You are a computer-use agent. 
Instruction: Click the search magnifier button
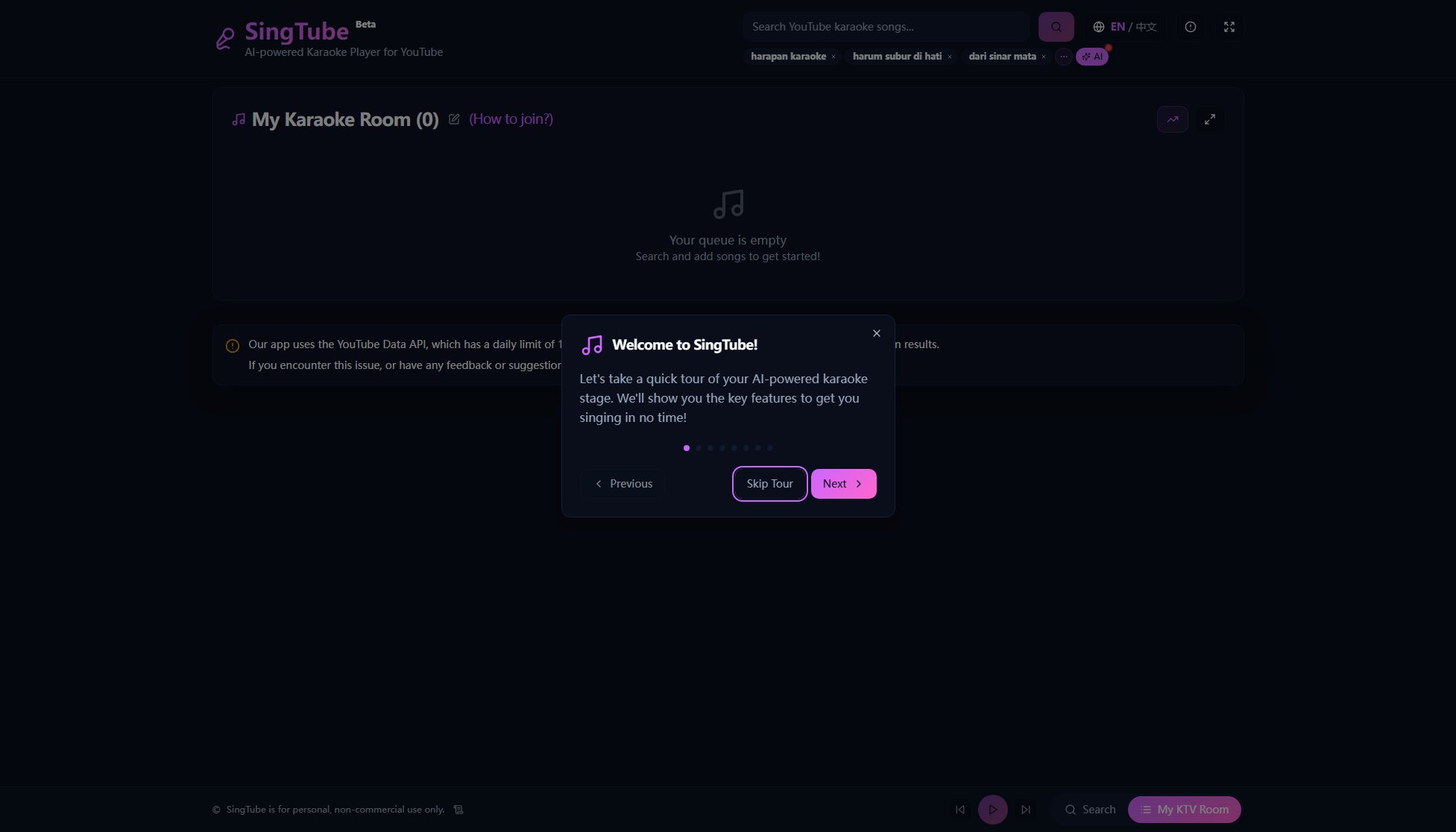(x=1055, y=26)
